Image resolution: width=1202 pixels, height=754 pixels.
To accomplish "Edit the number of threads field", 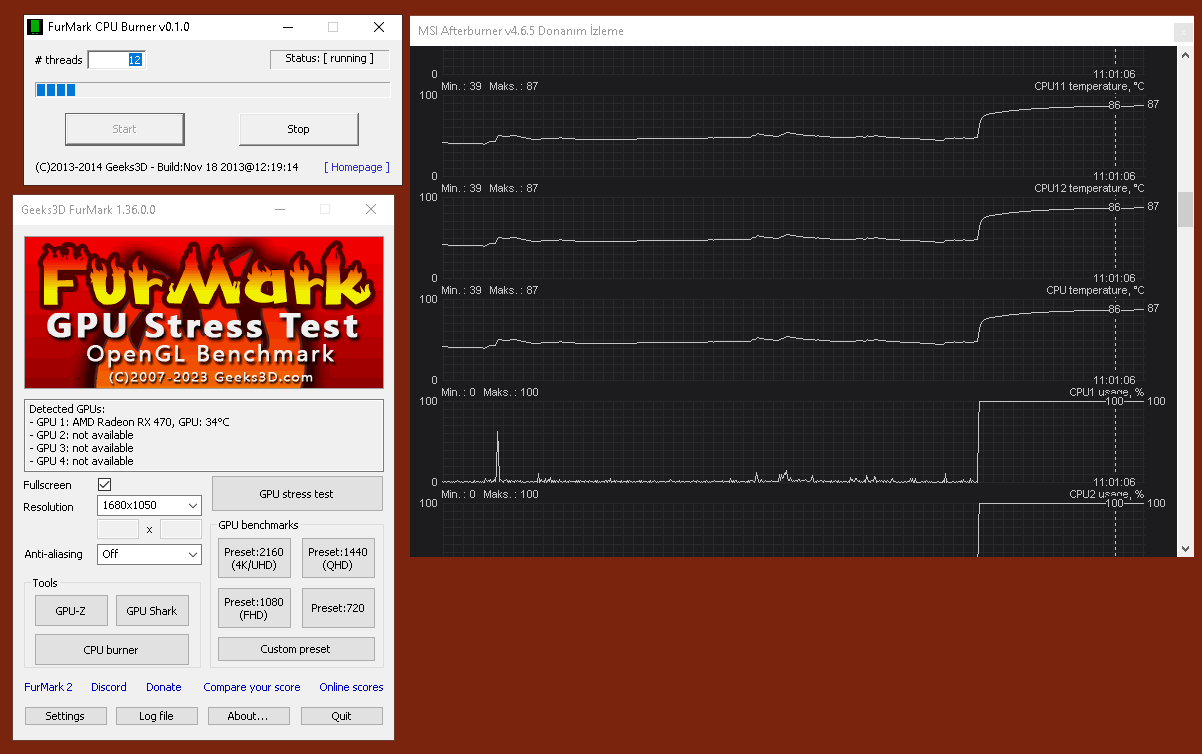I will [116, 60].
